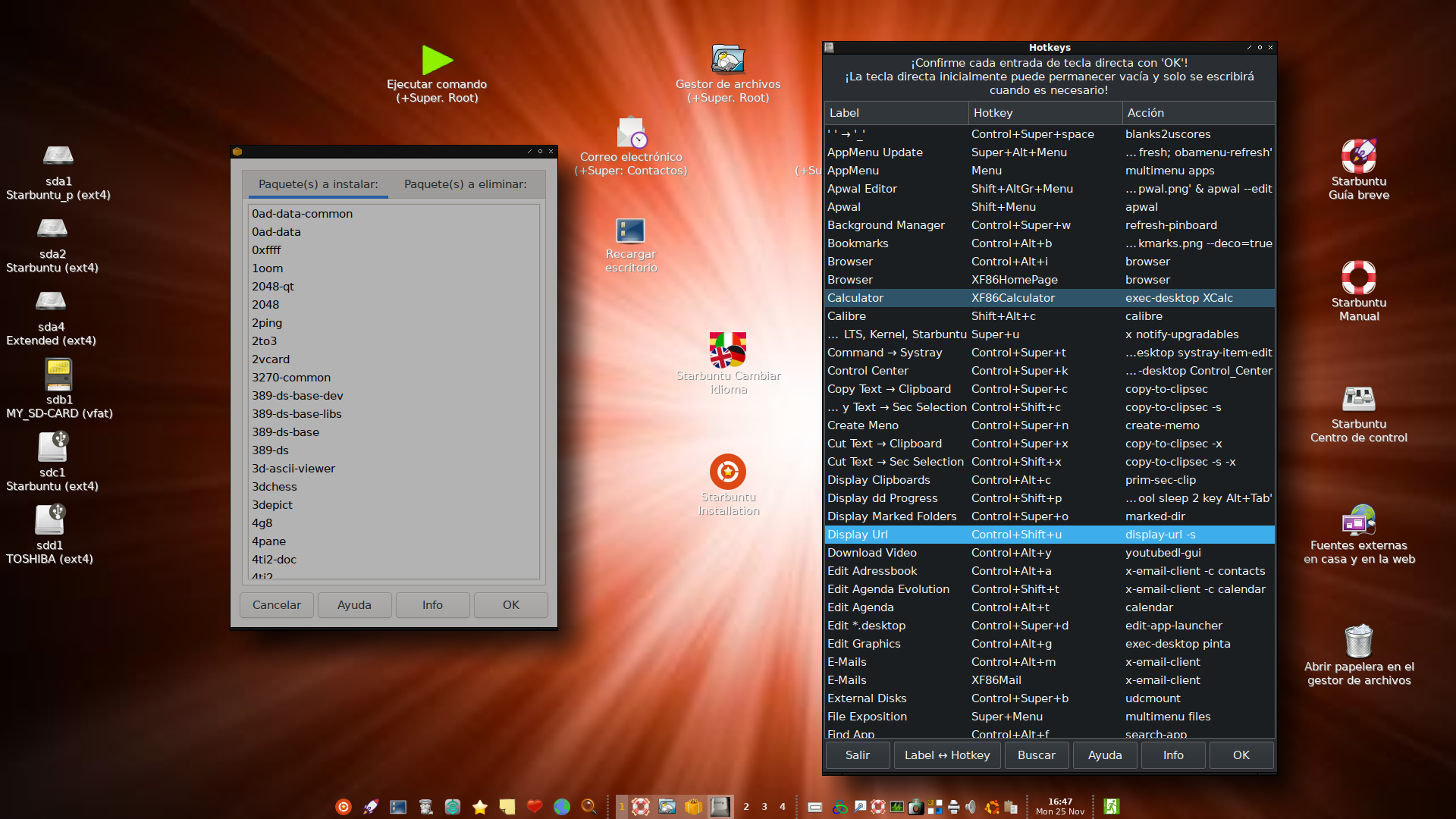Viewport: 1456px width, 819px height.
Task: Click Buscar in the Hotkeys window
Action: click(1037, 755)
